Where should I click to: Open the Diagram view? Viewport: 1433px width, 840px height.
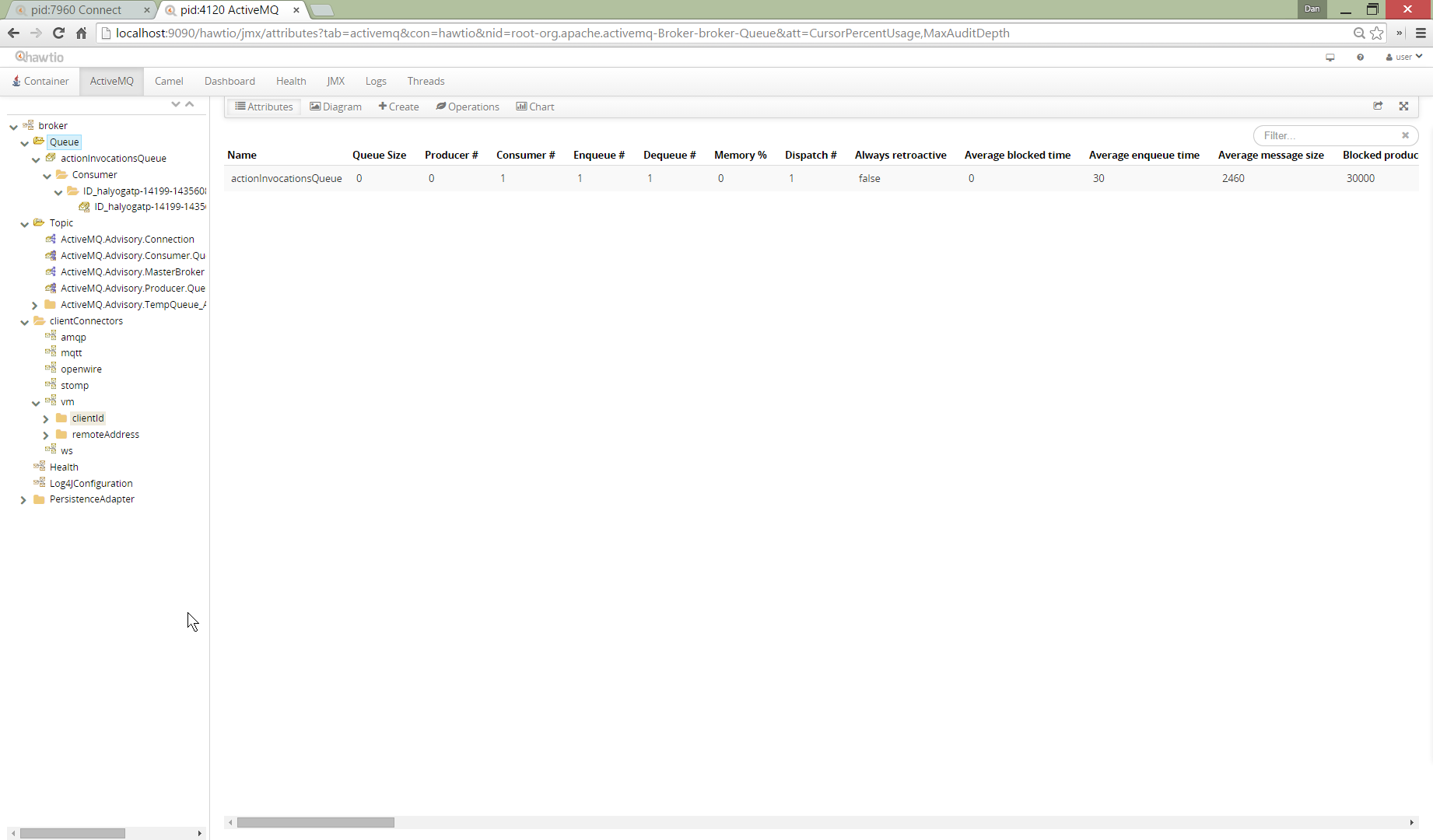(x=335, y=107)
